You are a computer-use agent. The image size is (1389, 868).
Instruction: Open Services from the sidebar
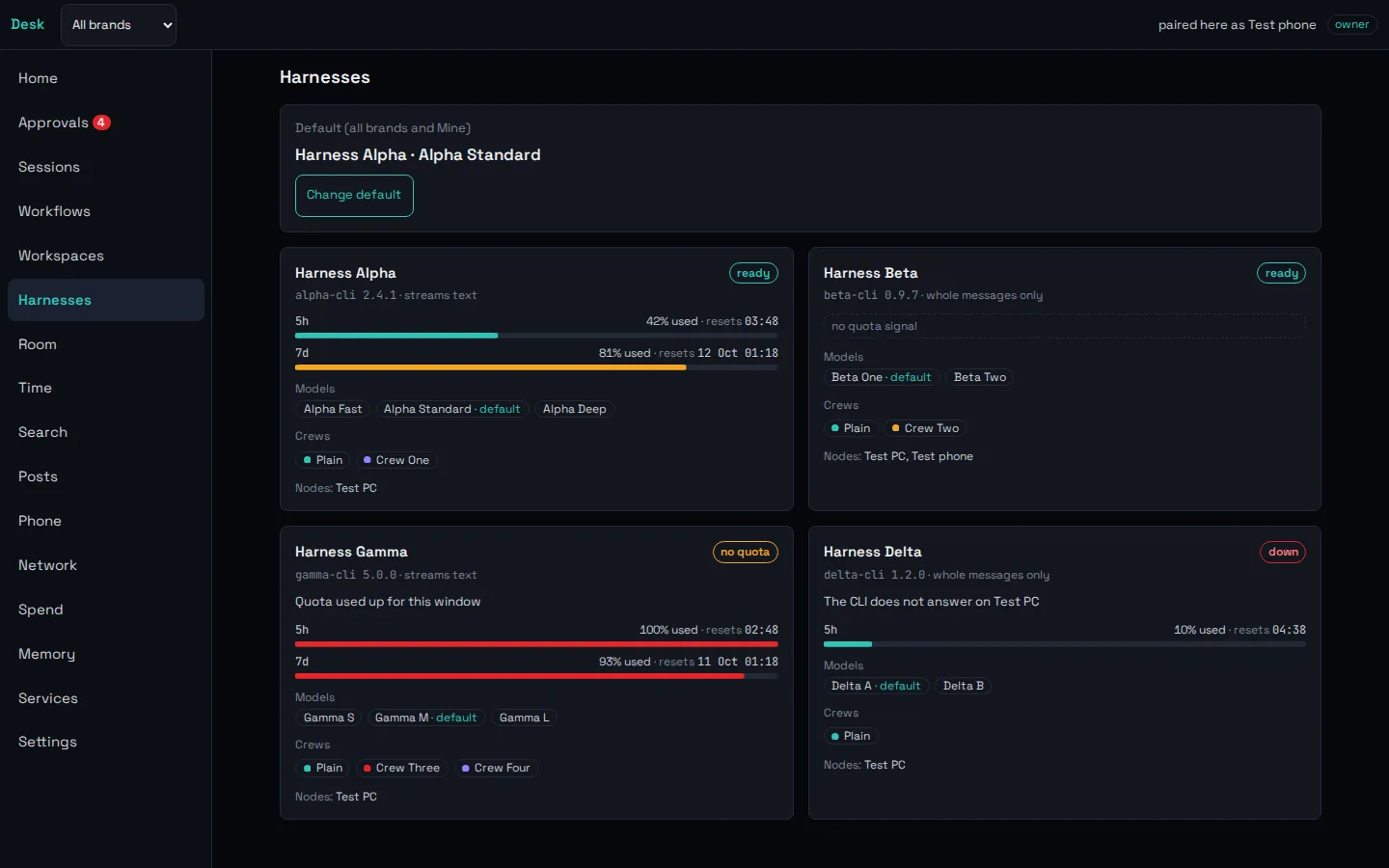click(x=106, y=698)
